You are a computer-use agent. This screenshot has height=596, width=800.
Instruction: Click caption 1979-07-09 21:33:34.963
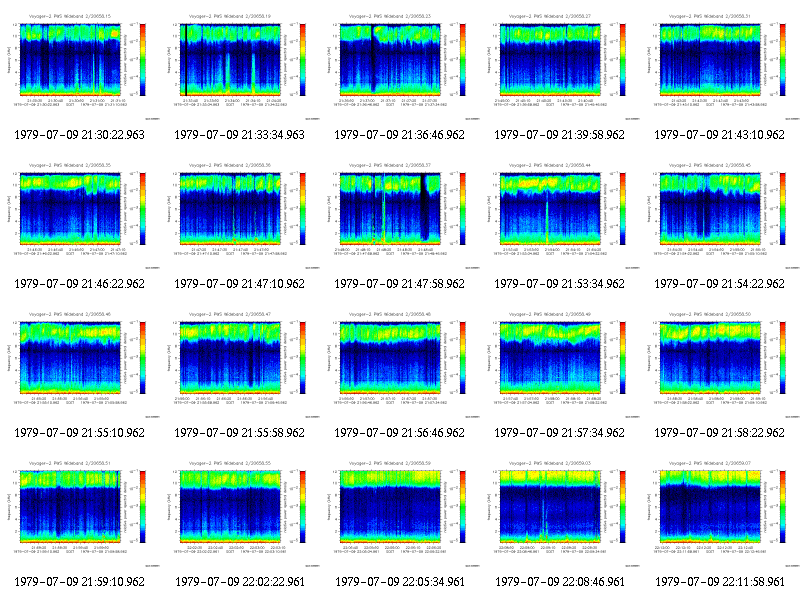tap(239, 135)
